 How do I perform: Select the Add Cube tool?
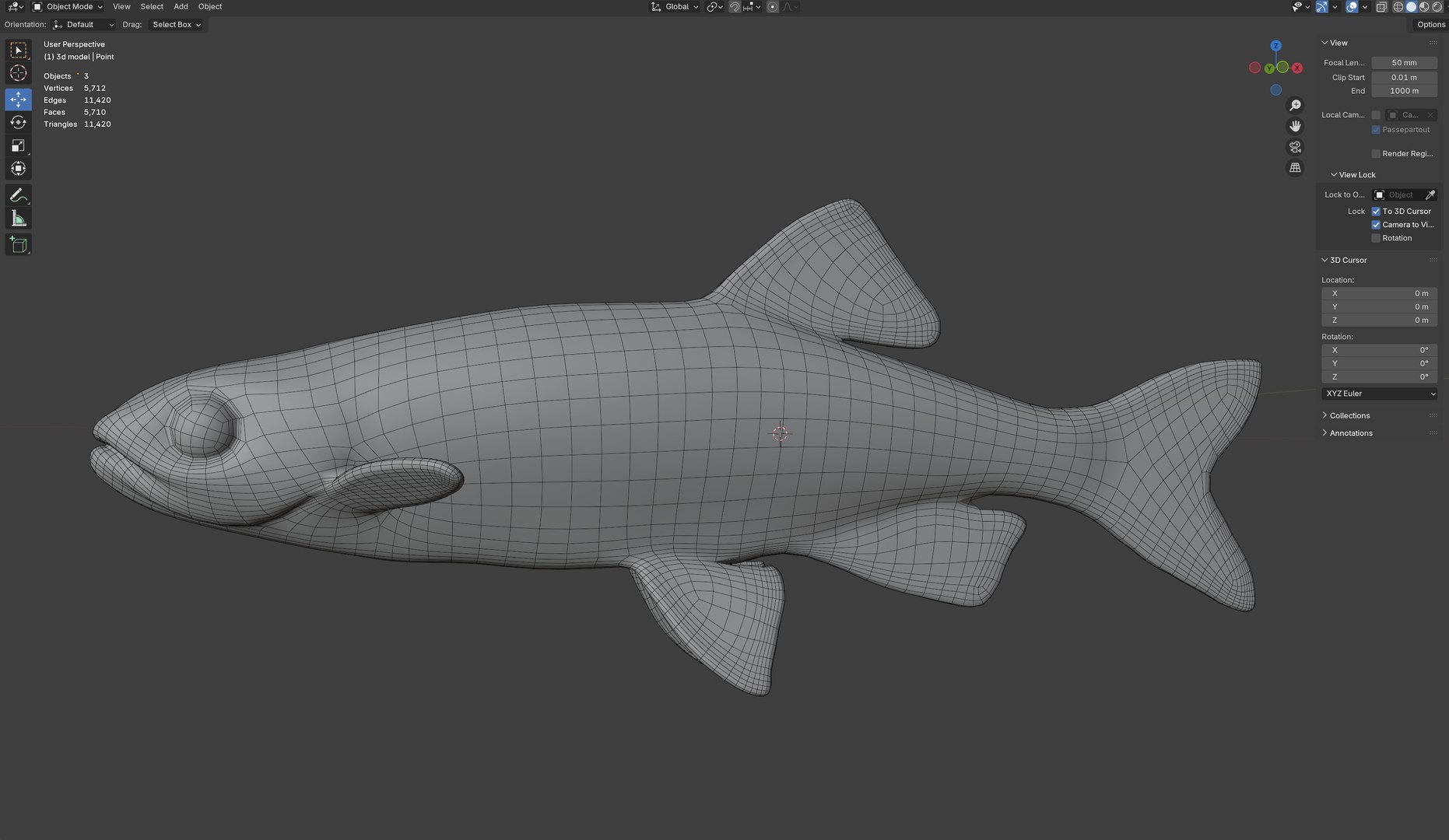pyautogui.click(x=18, y=245)
